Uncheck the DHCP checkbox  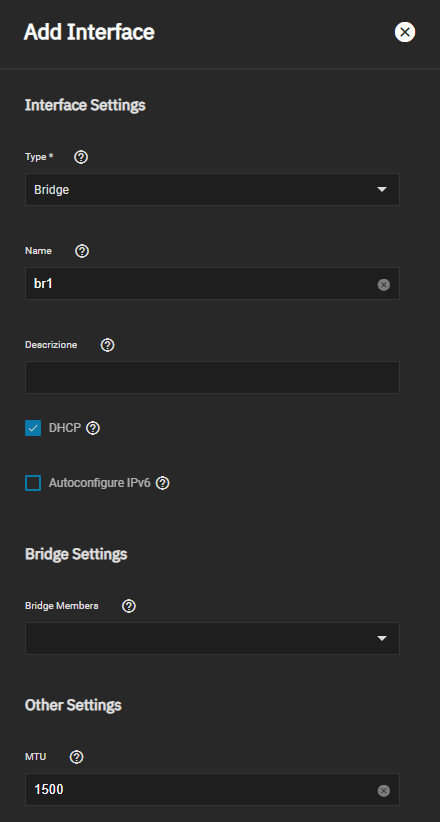coord(33,428)
